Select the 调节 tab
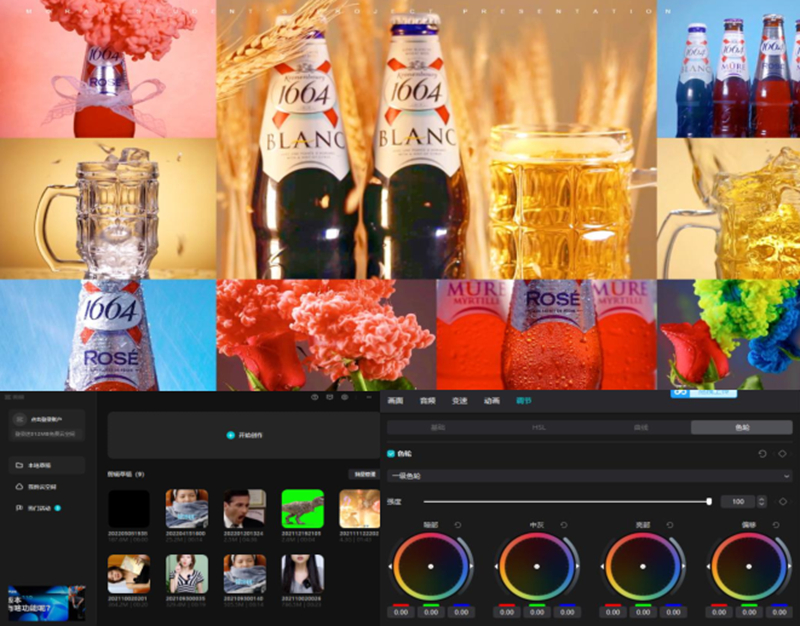 coord(524,400)
